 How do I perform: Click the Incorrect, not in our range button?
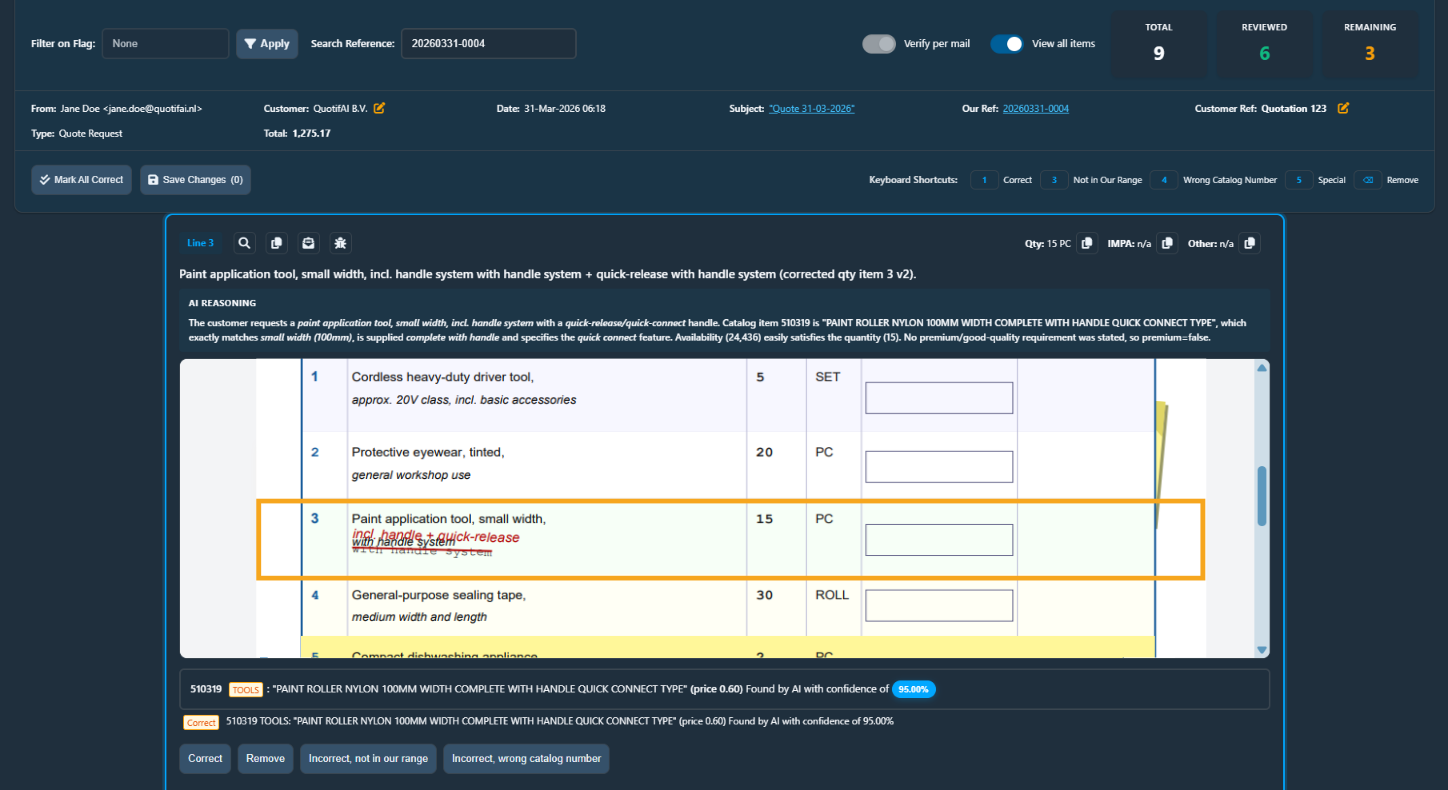[x=368, y=758]
